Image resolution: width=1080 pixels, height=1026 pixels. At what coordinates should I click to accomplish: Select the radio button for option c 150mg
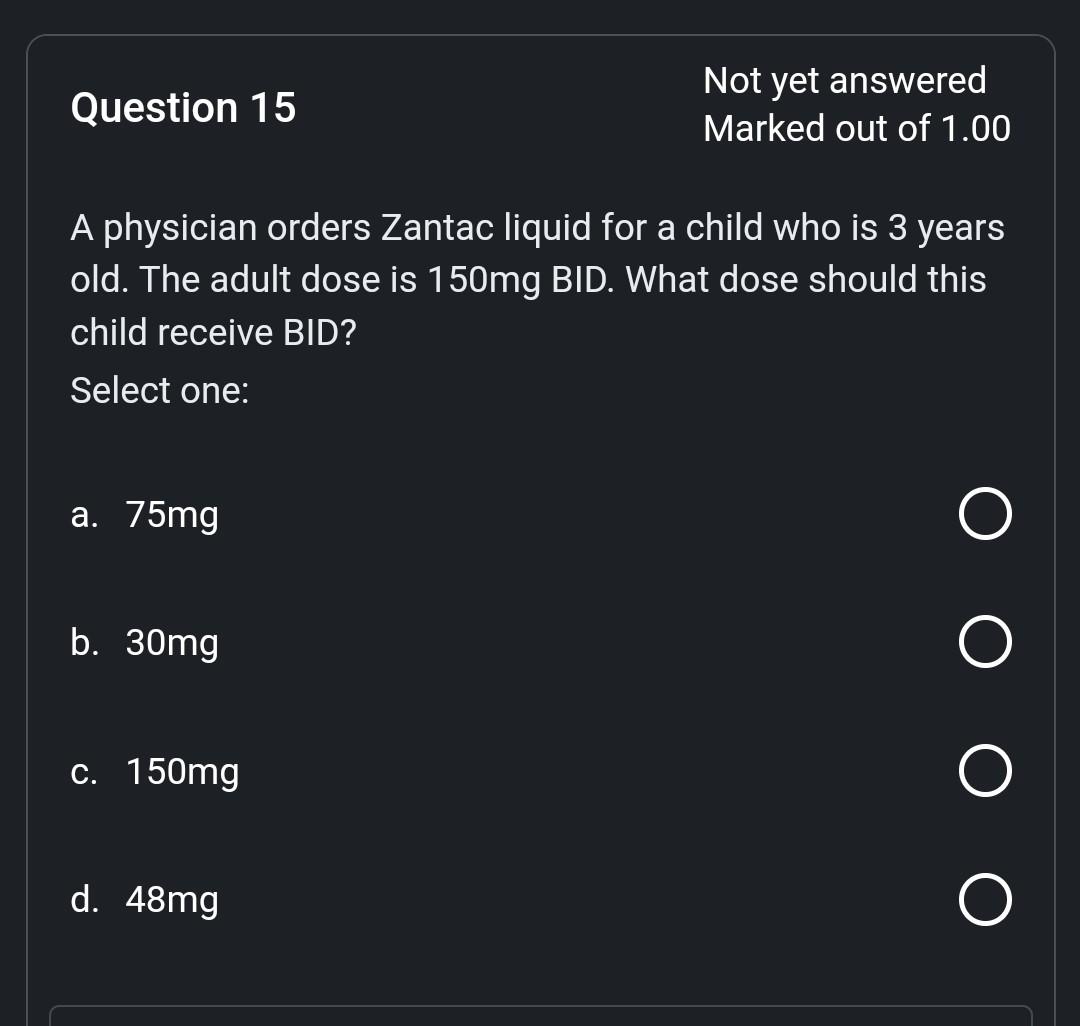pyautogui.click(x=984, y=770)
